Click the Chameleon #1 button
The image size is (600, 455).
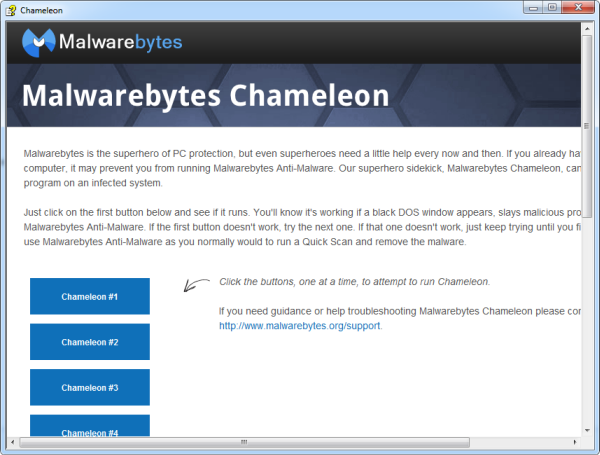click(90, 296)
